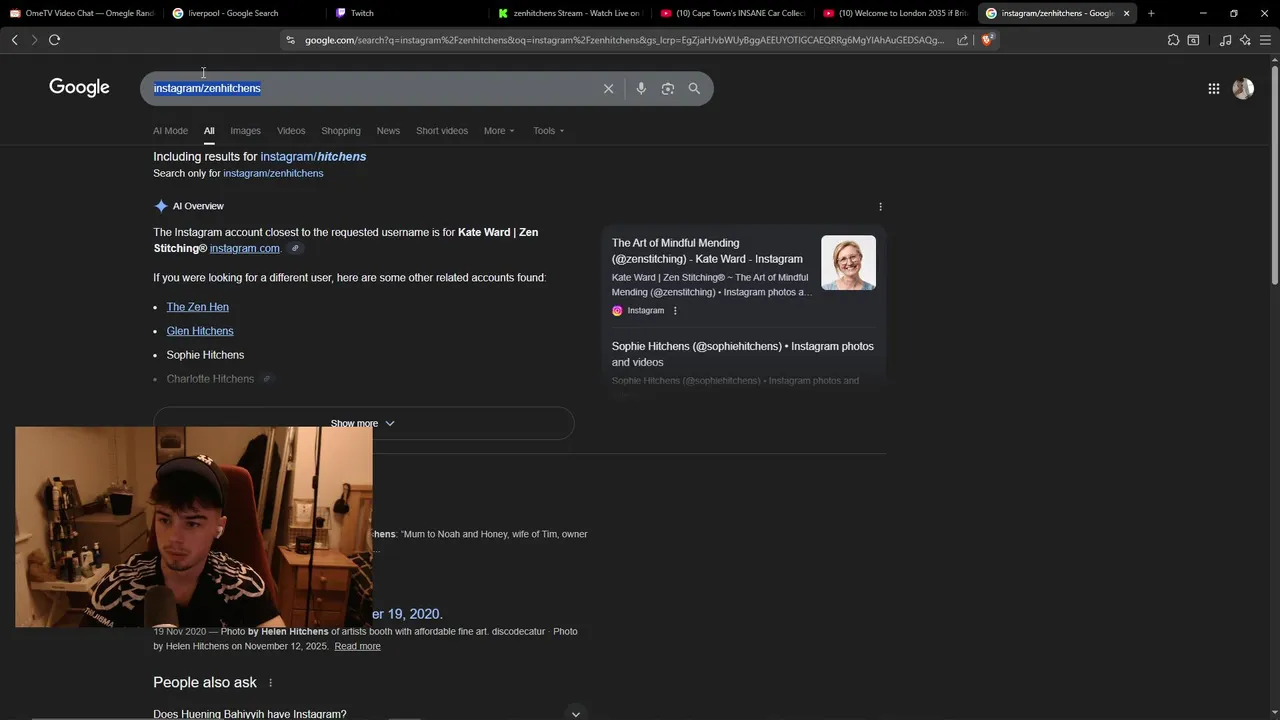The image size is (1280, 720).
Task: Open the Google account avatar
Action: pyautogui.click(x=1243, y=89)
